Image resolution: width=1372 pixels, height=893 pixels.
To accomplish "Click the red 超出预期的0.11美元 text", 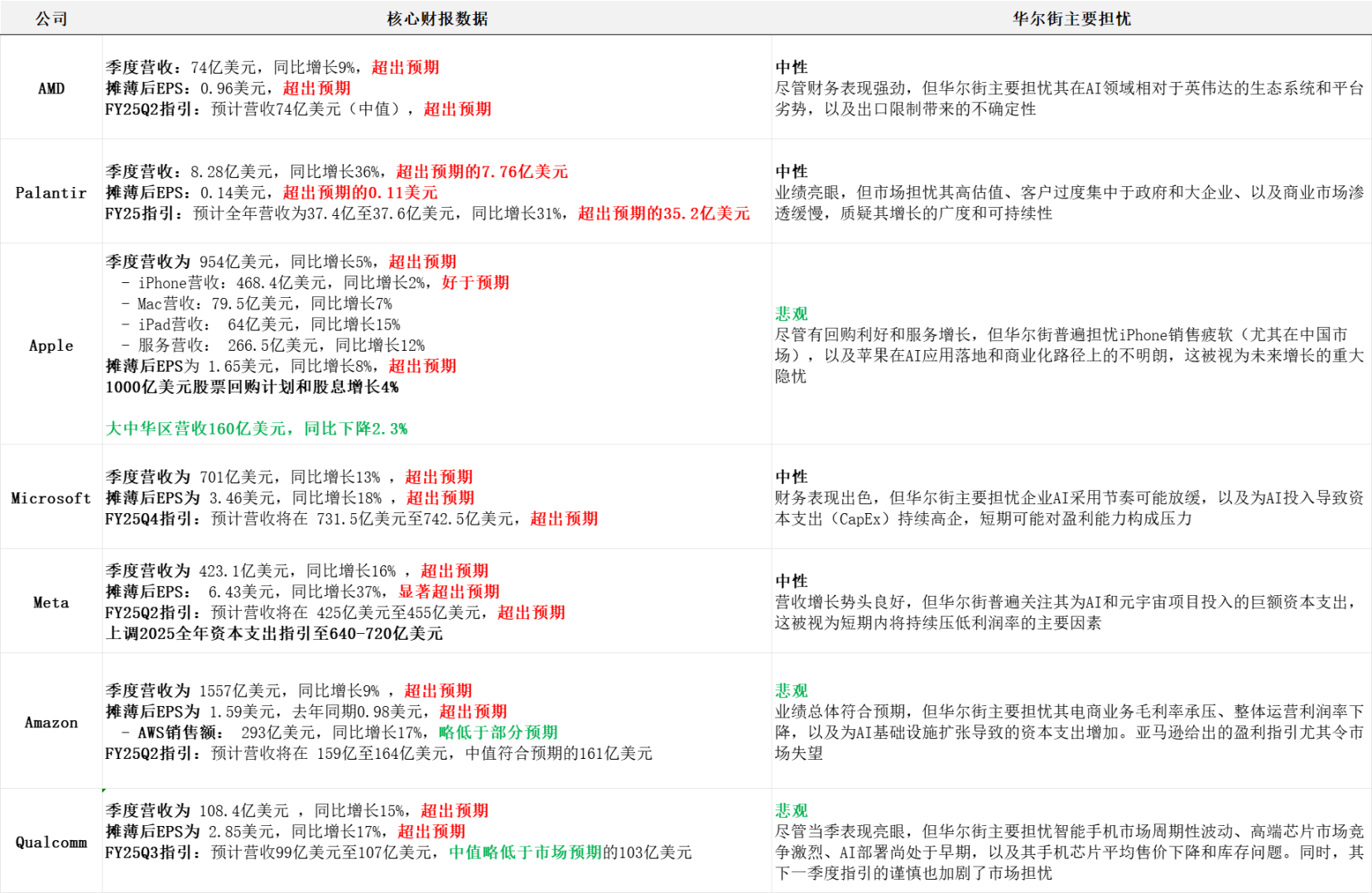I will (x=360, y=192).
